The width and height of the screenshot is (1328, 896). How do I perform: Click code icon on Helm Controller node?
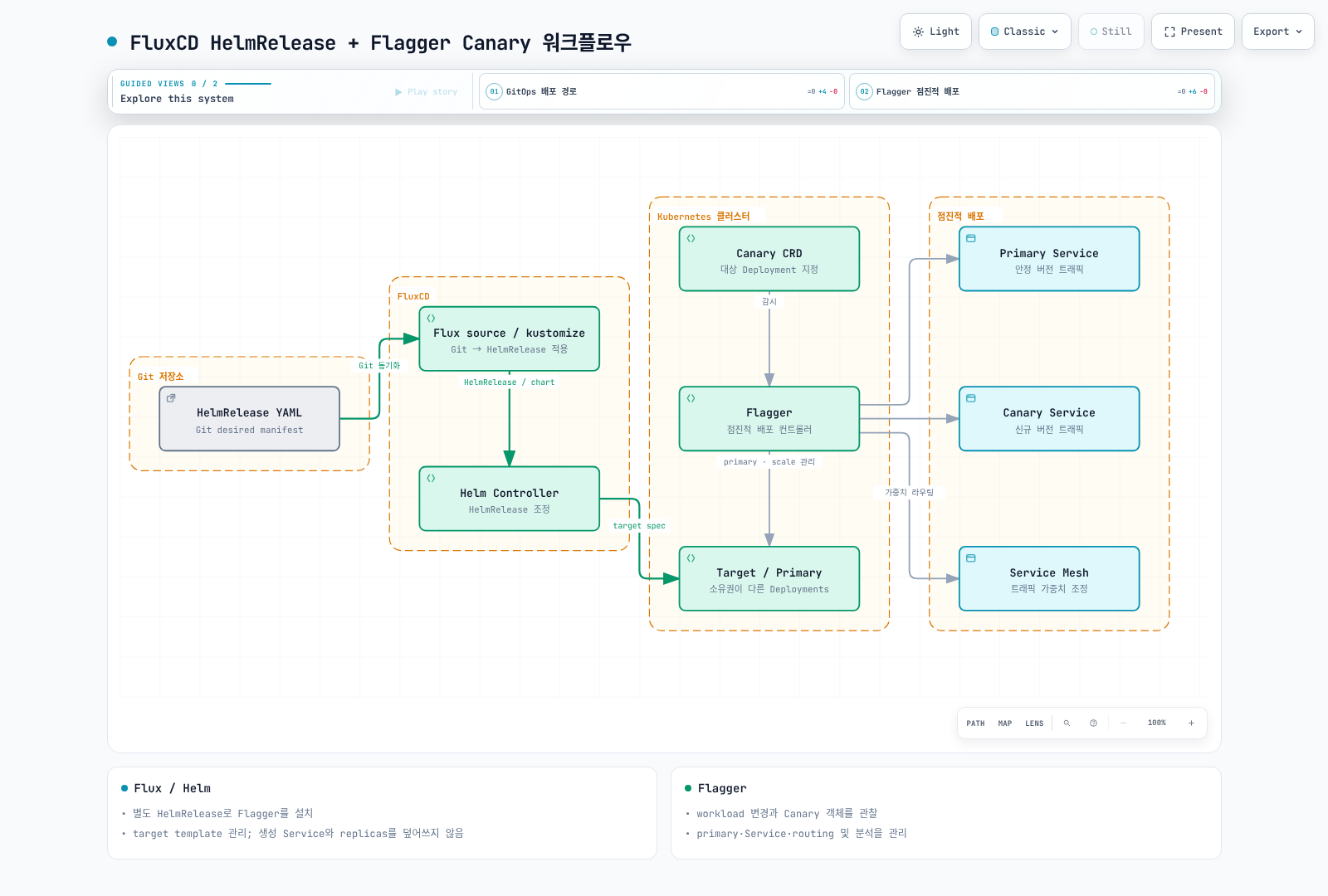click(x=431, y=478)
